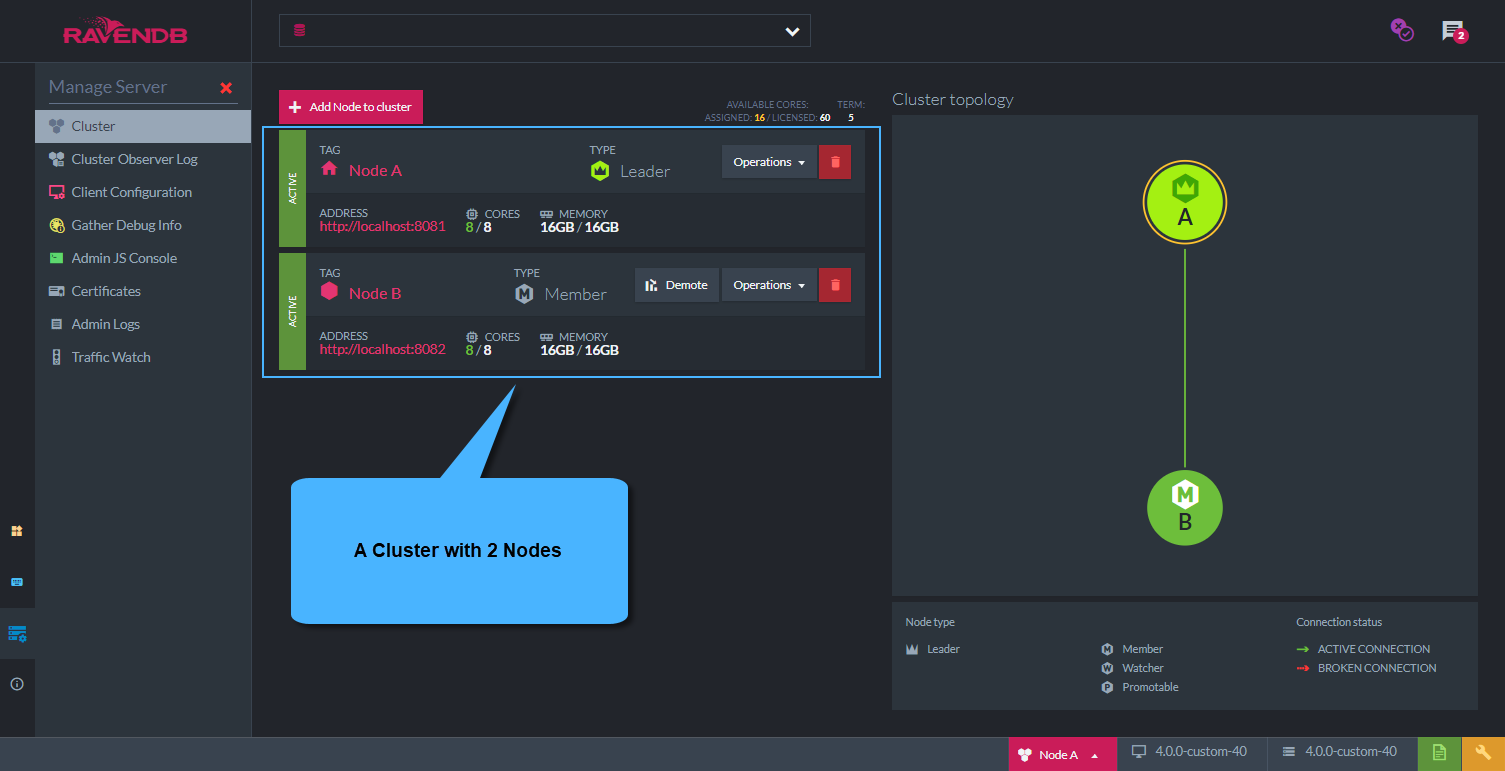Click Node B cores value 8 / 8

pyautogui.click(x=478, y=350)
